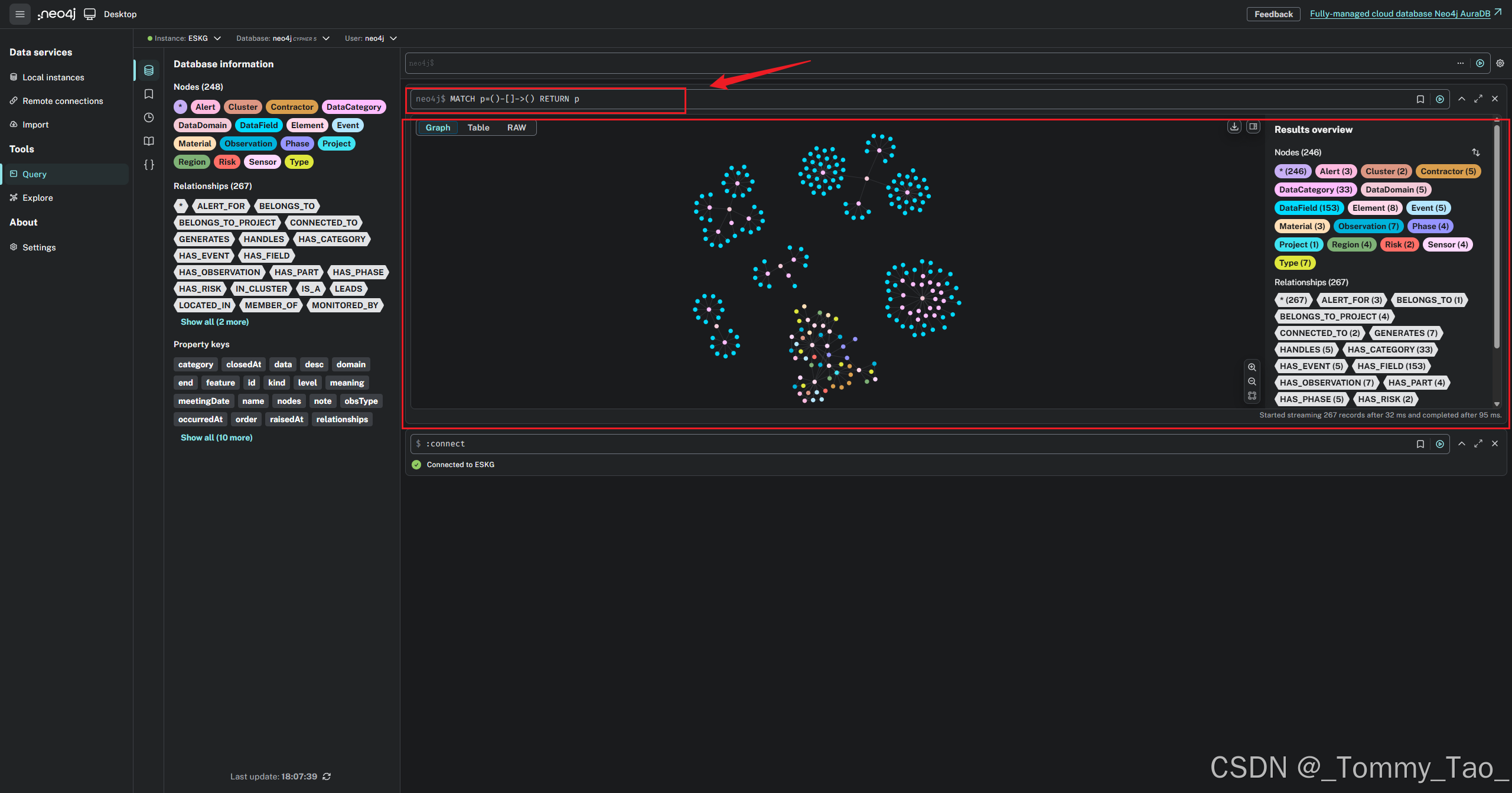The image size is (1512, 793).
Task: Toggle sort order in Results overview
Action: (1476, 152)
